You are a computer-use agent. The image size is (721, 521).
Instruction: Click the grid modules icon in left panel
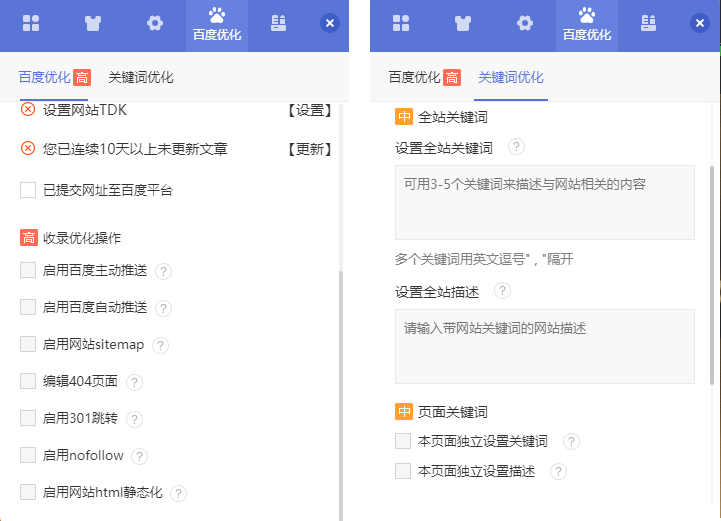[x=31, y=23]
